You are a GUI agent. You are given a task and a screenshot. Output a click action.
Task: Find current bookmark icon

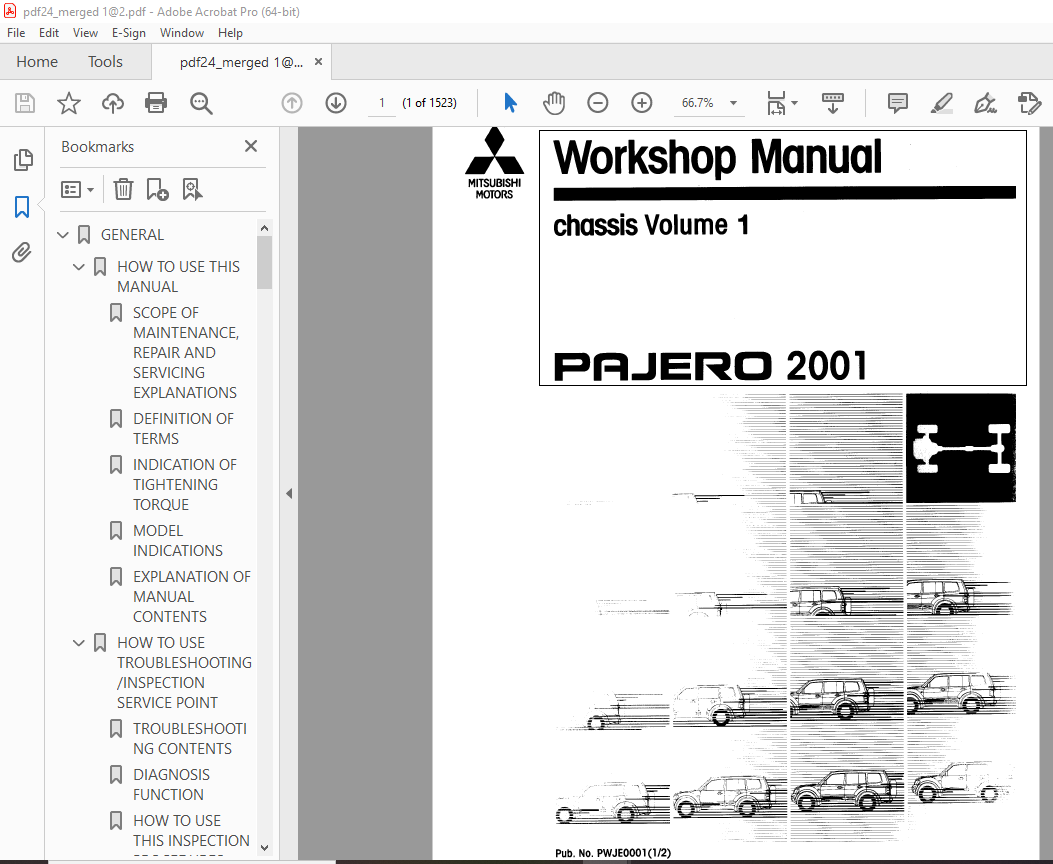(192, 189)
